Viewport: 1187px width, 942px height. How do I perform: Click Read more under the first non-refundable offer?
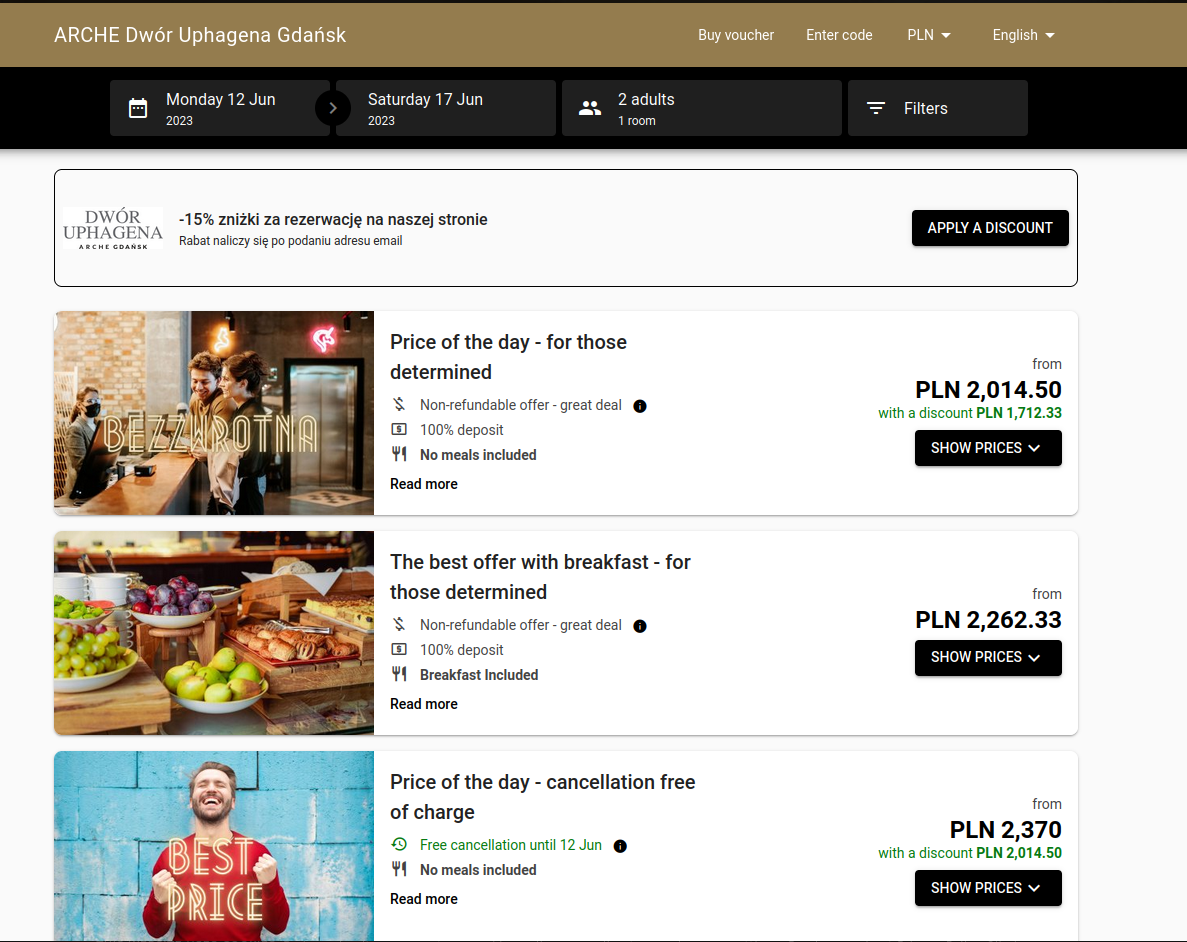[424, 484]
